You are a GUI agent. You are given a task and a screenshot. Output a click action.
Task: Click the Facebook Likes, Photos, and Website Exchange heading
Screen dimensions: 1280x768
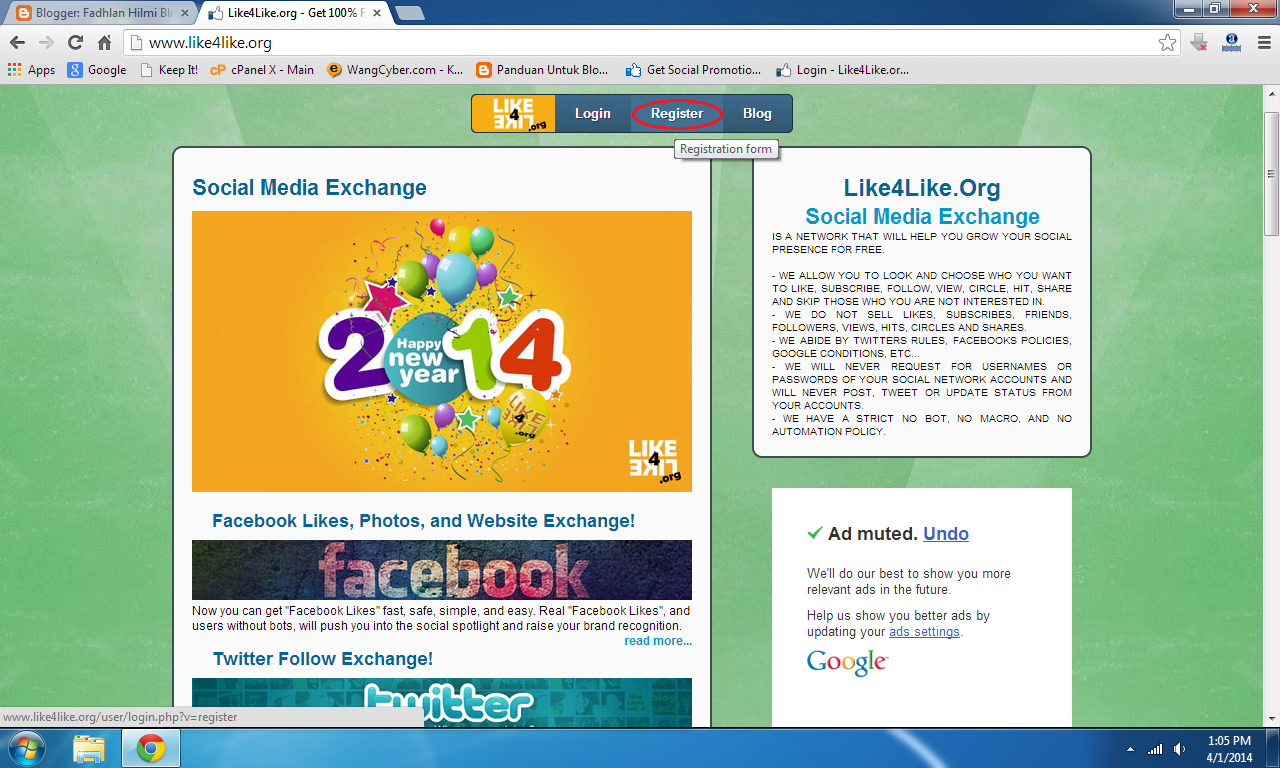(423, 521)
